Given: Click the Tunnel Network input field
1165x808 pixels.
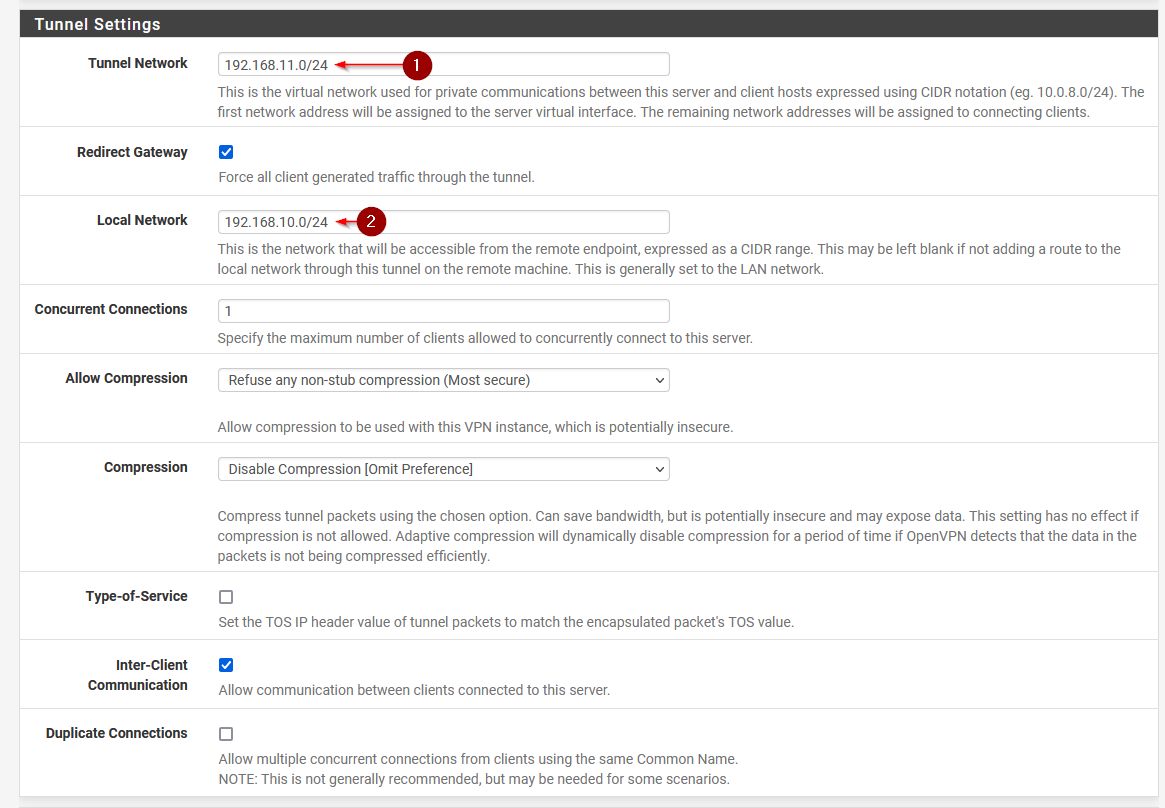Looking at the screenshot, I should (x=443, y=65).
